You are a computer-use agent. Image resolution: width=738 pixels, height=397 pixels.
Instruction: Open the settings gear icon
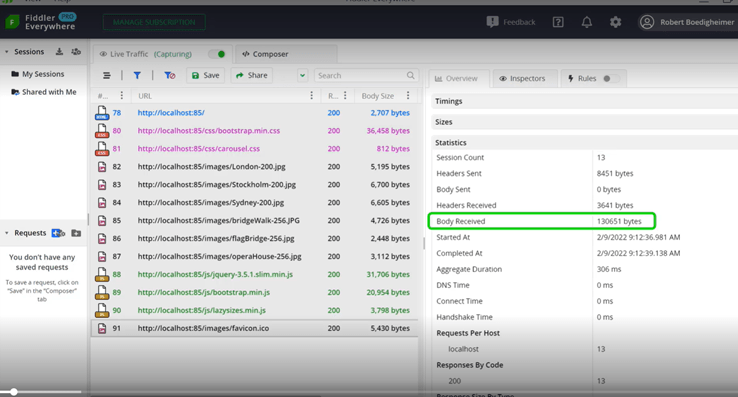coord(616,22)
